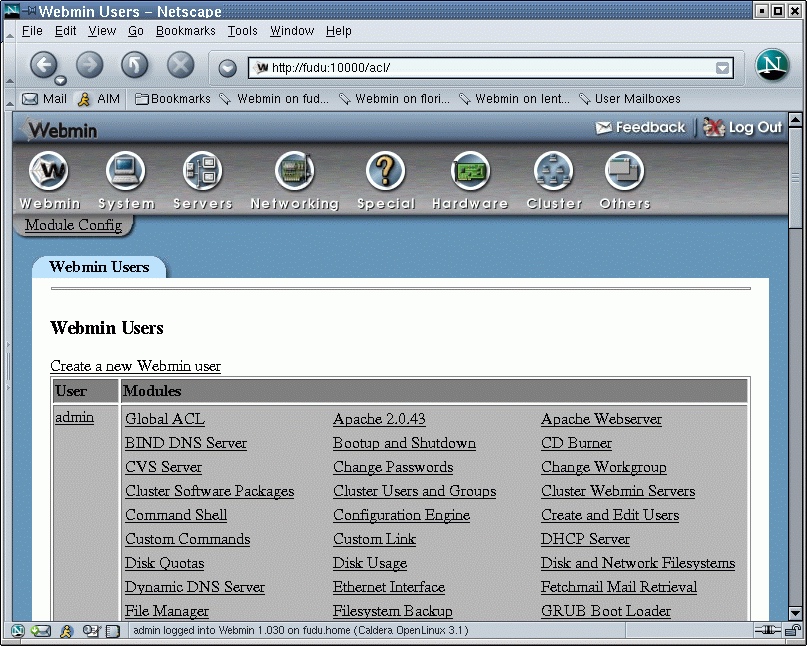
Task: Open the View menu
Action: tap(102, 31)
